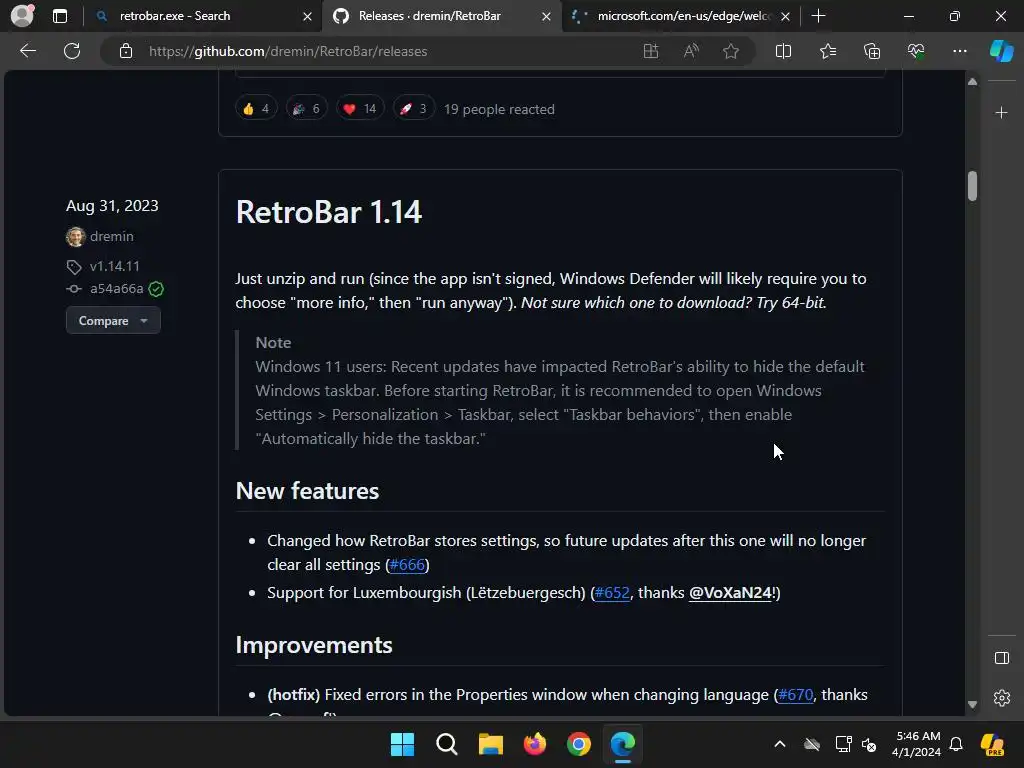Launch the Copilot sidebar icon

pos(1001,51)
